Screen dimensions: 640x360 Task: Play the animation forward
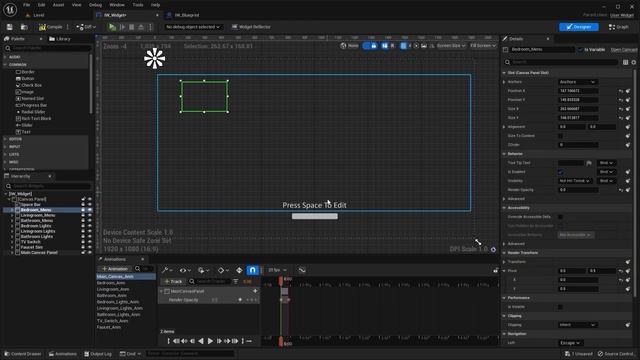coord(210,341)
